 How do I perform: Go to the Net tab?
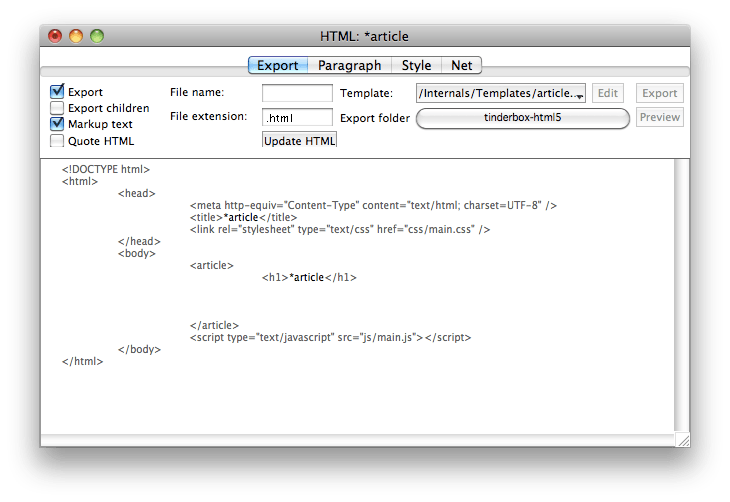[x=461, y=65]
